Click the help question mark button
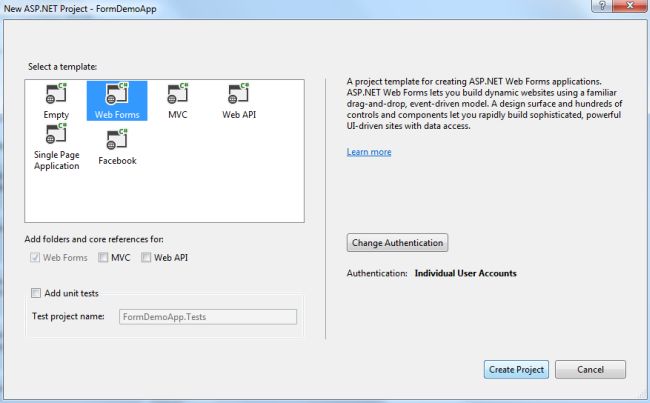Screen dimensions: 650x403 (602, 5)
